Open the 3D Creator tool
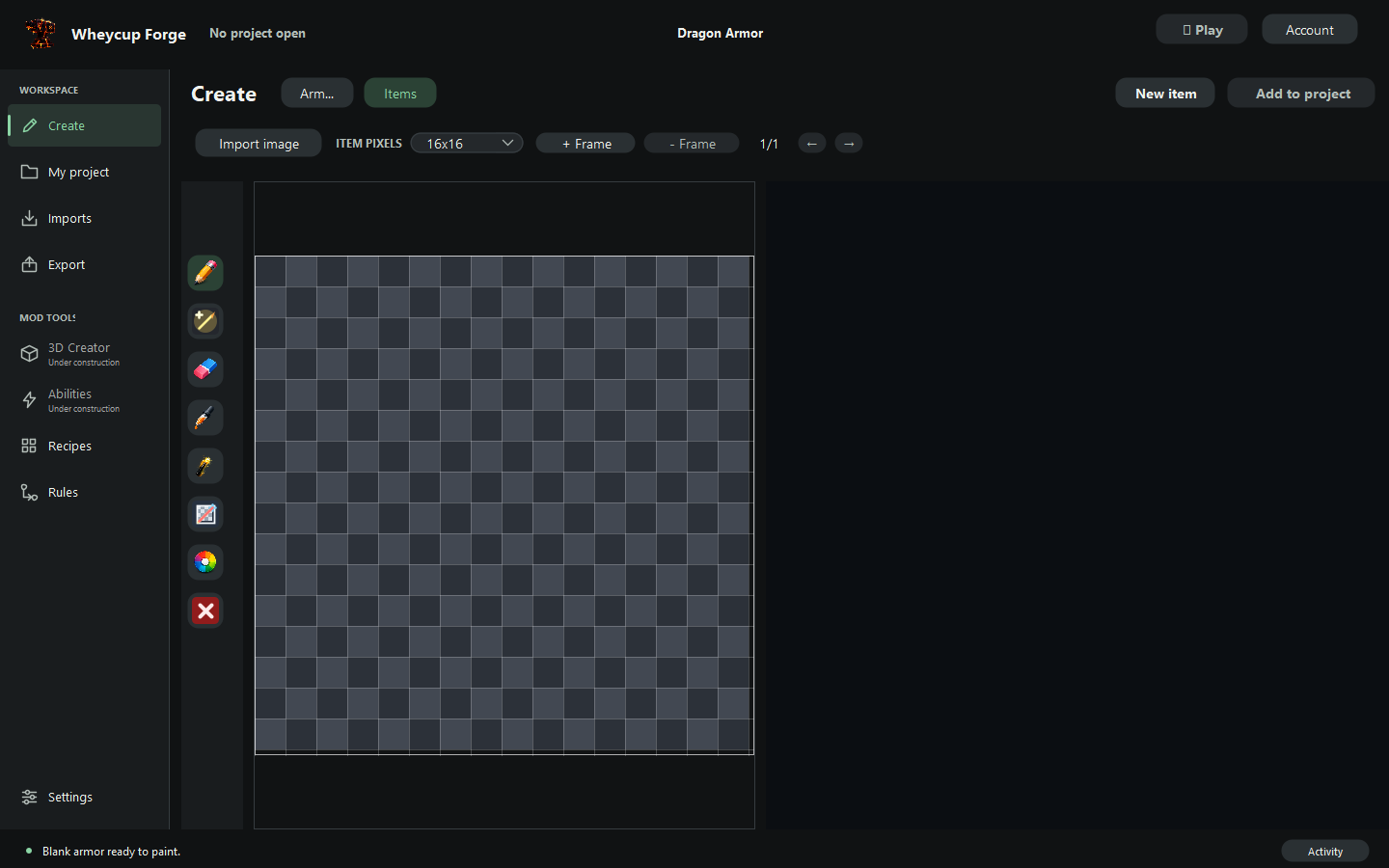Image resolution: width=1389 pixels, height=868 pixels. coord(85,354)
